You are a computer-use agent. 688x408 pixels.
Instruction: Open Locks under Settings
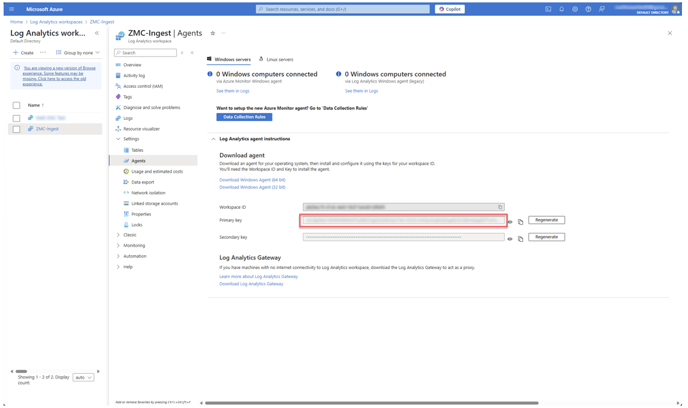(136, 225)
